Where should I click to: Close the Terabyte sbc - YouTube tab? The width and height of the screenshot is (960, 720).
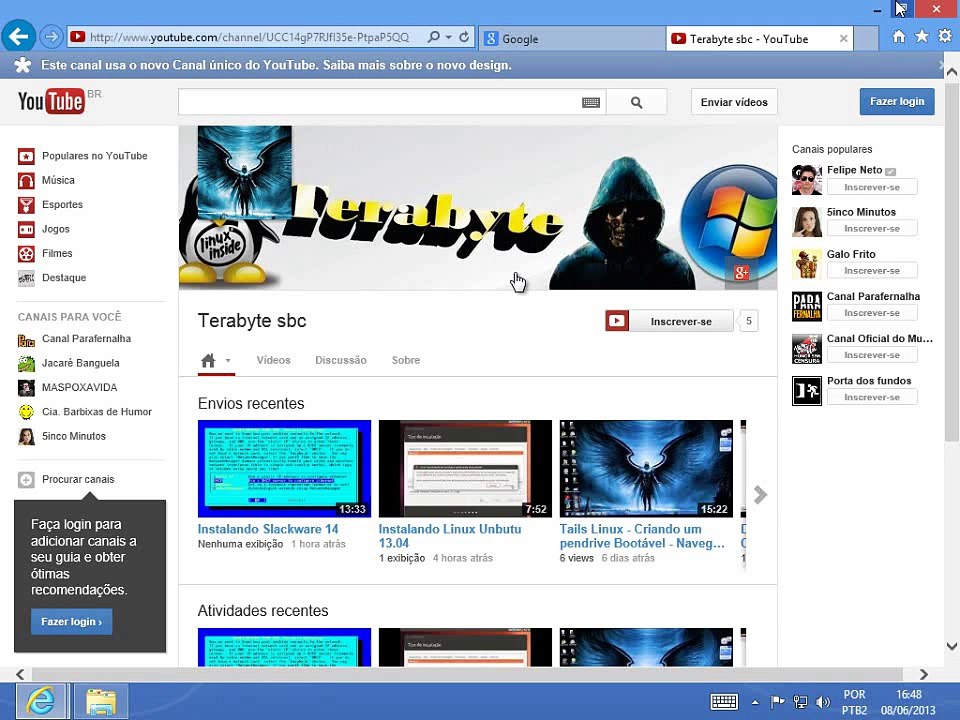click(x=843, y=39)
